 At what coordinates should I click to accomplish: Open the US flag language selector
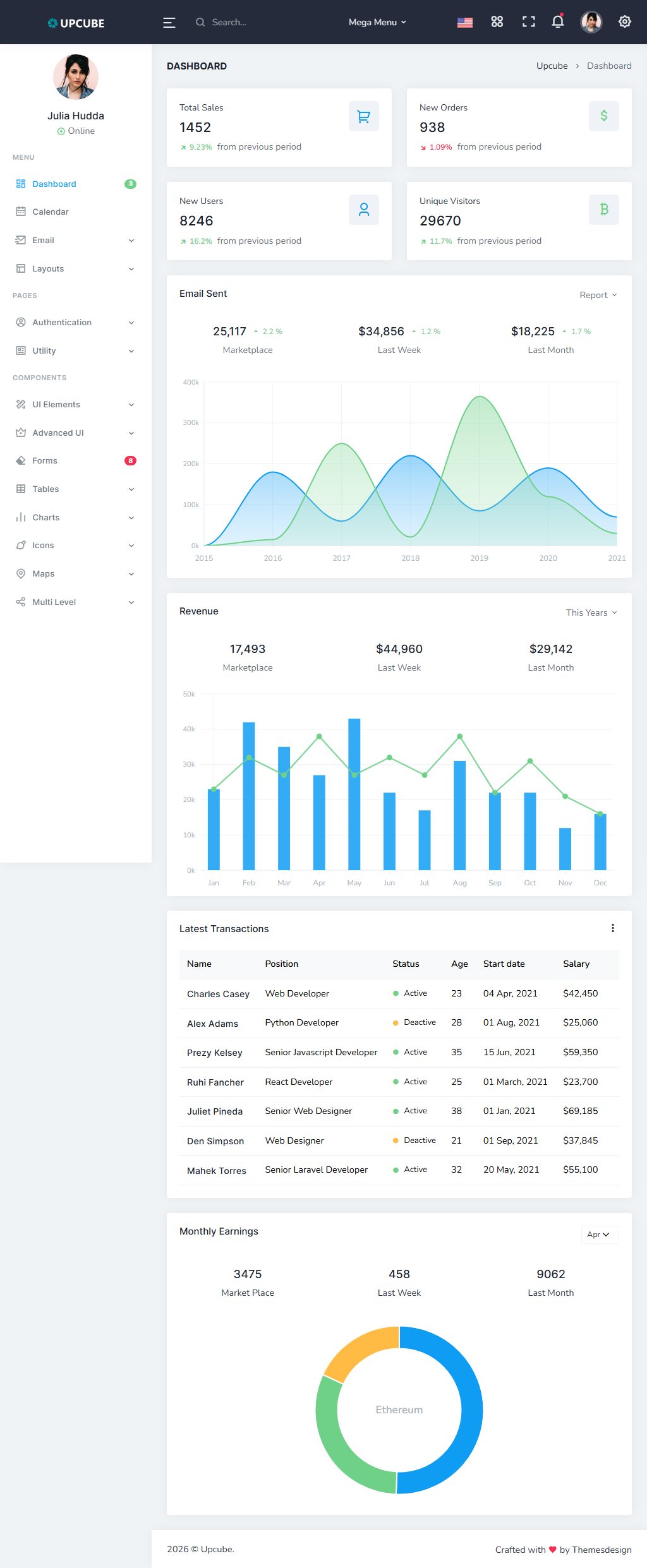tap(465, 23)
